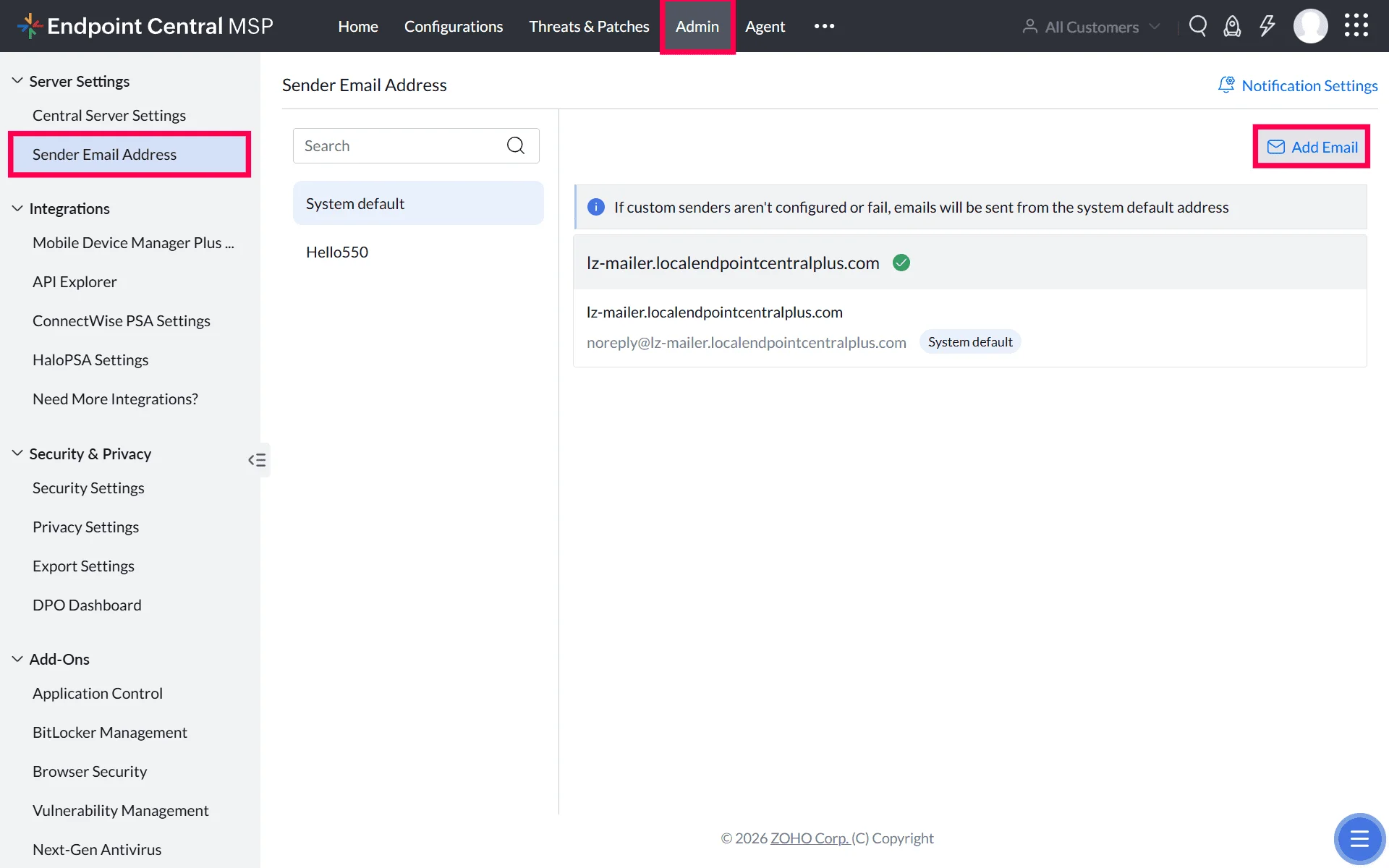The height and width of the screenshot is (868, 1389).
Task: Follow the ZOHO Corp. footer link
Action: point(809,838)
